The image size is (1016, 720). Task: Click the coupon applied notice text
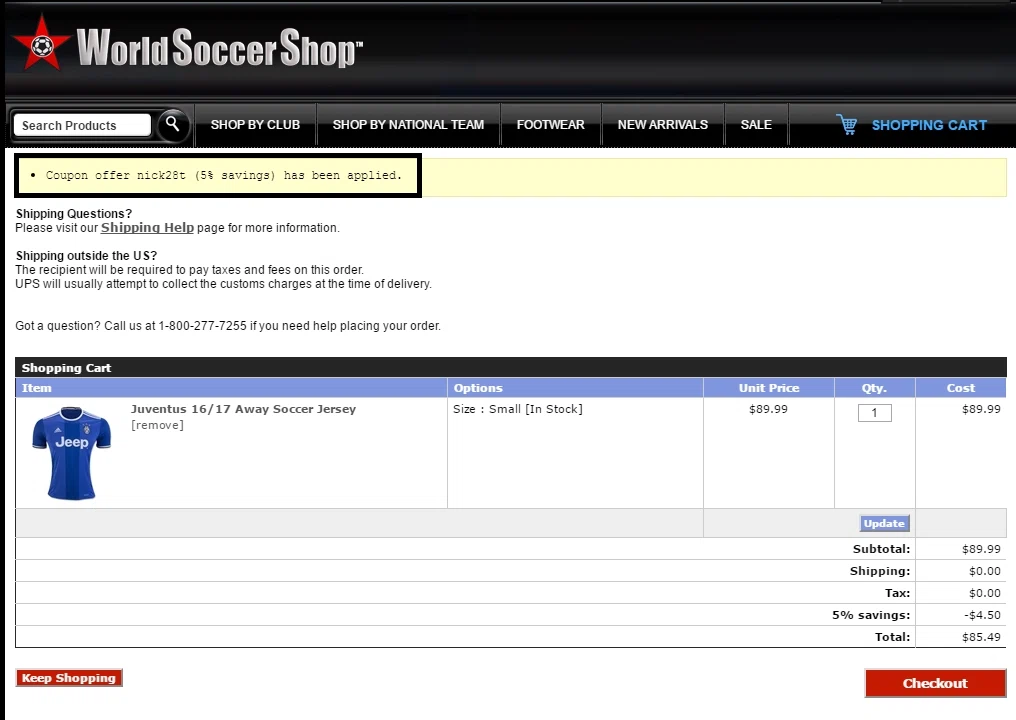224,175
